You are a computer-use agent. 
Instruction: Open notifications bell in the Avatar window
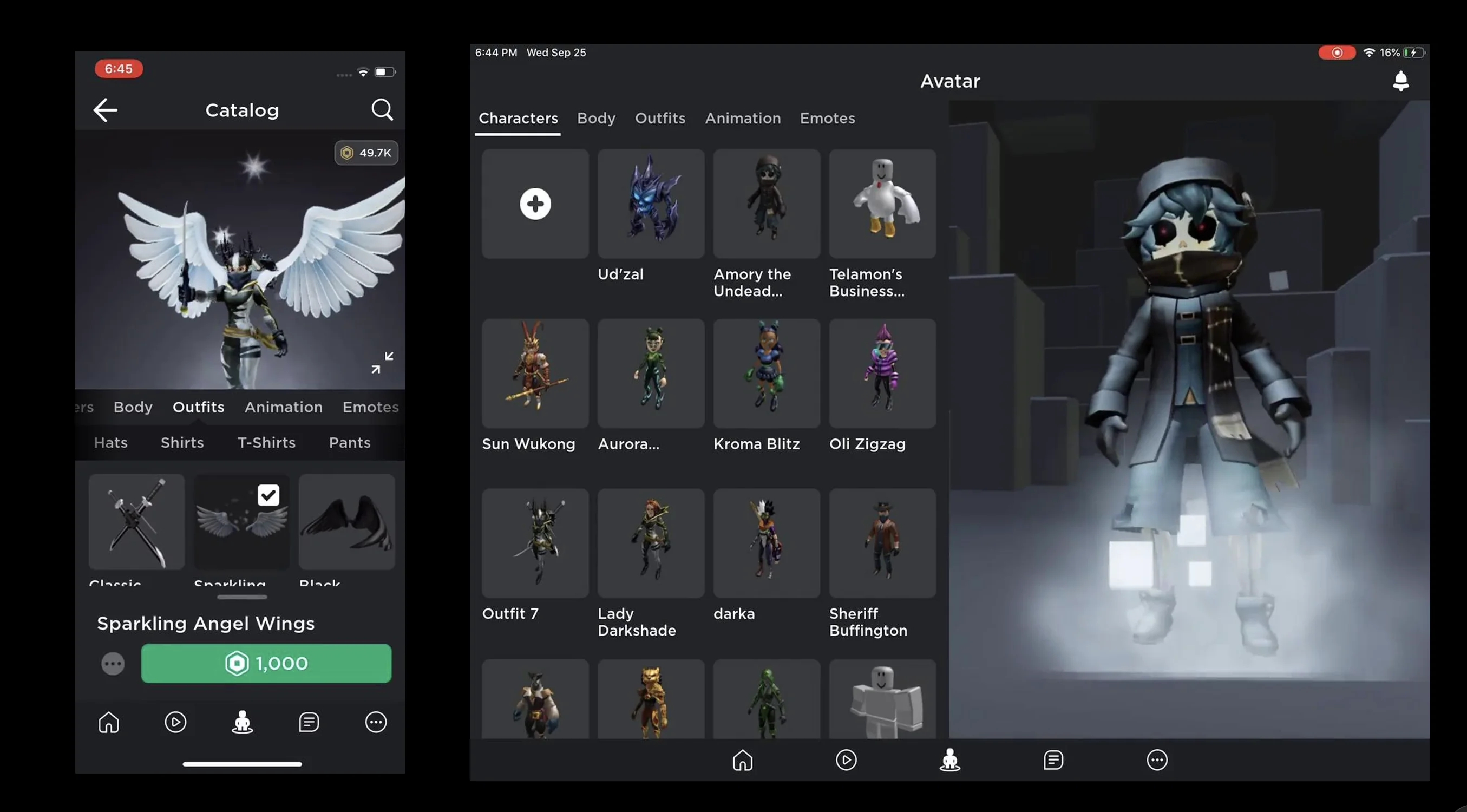click(1400, 81)
